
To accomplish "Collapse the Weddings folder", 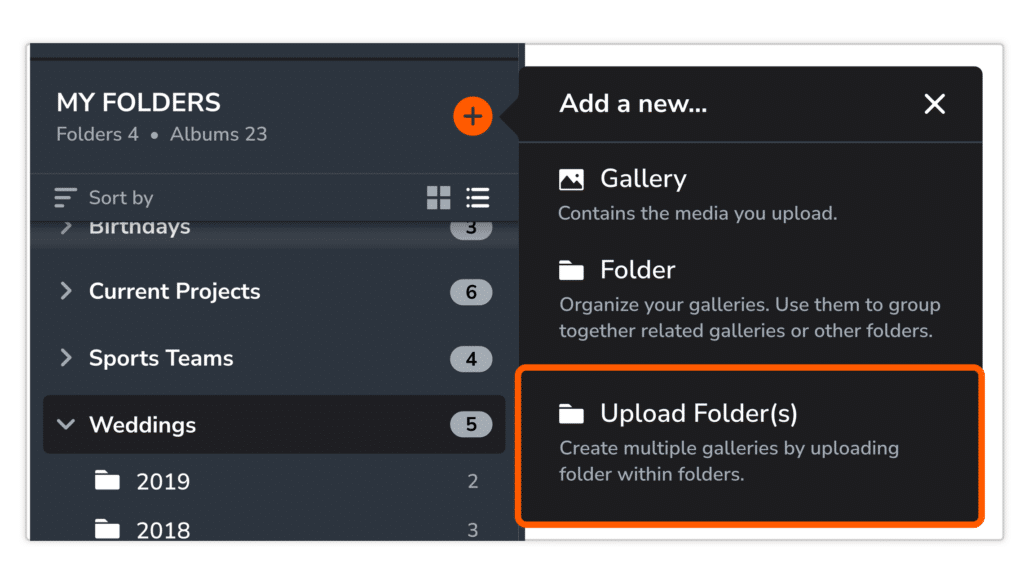I will [x=66, y=424].
